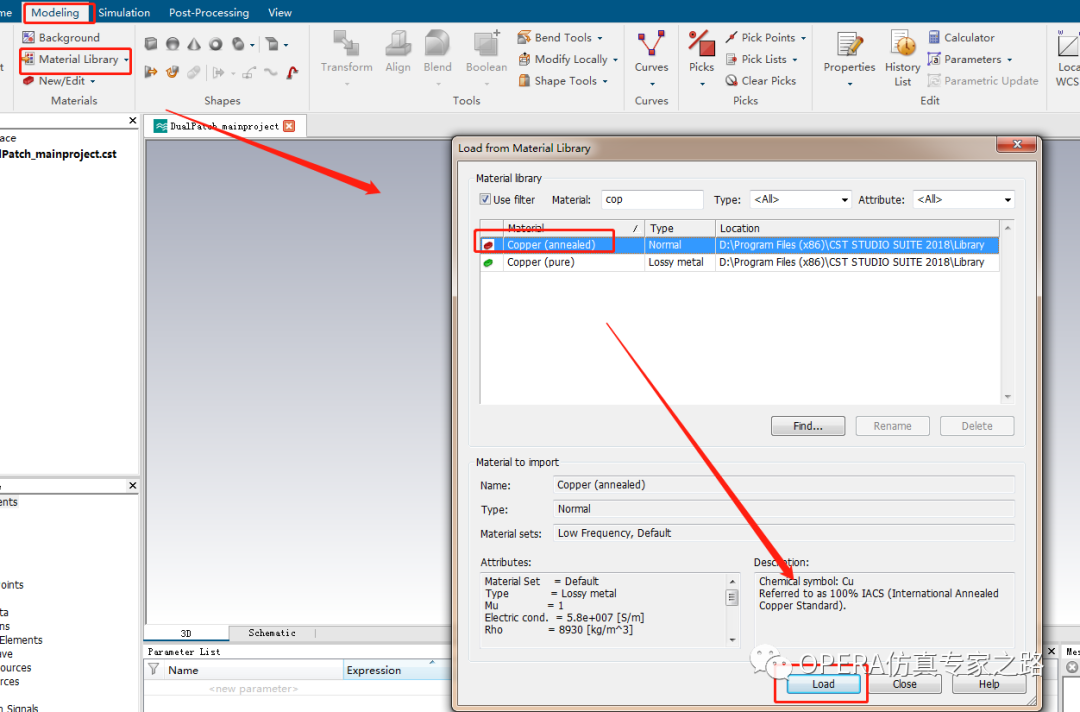Screen dimensions: 1080x712
Task: Sort by the Location column header
Action: (x=857, y=228)
